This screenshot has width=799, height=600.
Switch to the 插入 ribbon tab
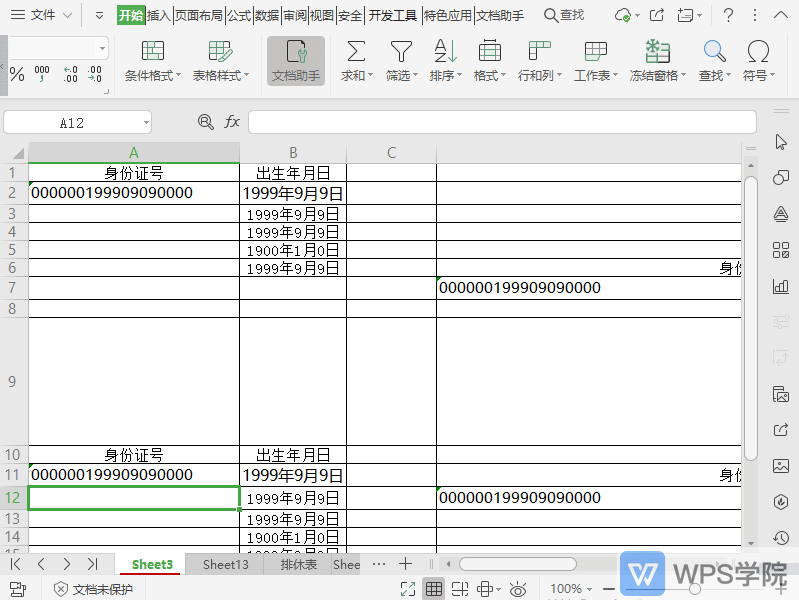159,15
